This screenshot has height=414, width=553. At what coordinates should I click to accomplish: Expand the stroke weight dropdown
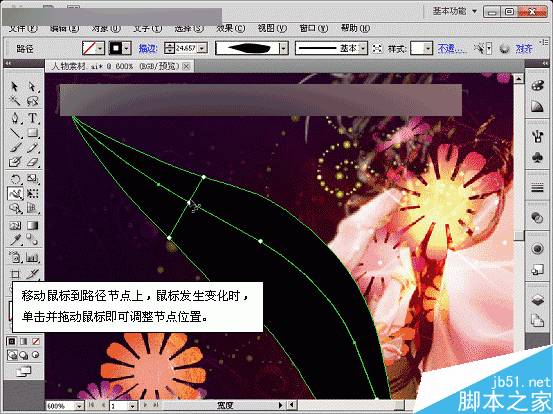point(202,48)
